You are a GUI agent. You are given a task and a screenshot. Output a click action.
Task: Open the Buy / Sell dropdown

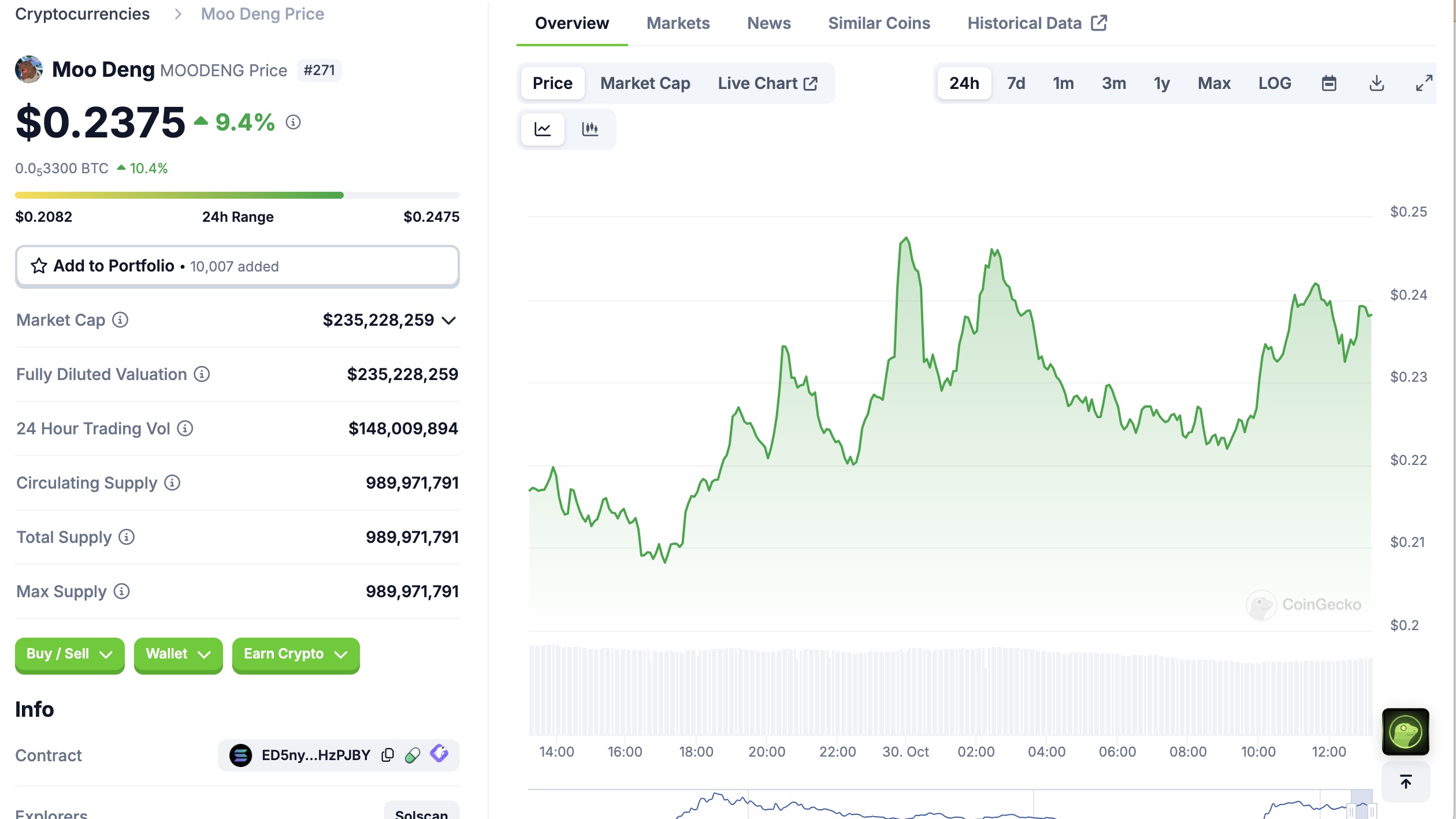pyautogui.click(x=69, y=654)
